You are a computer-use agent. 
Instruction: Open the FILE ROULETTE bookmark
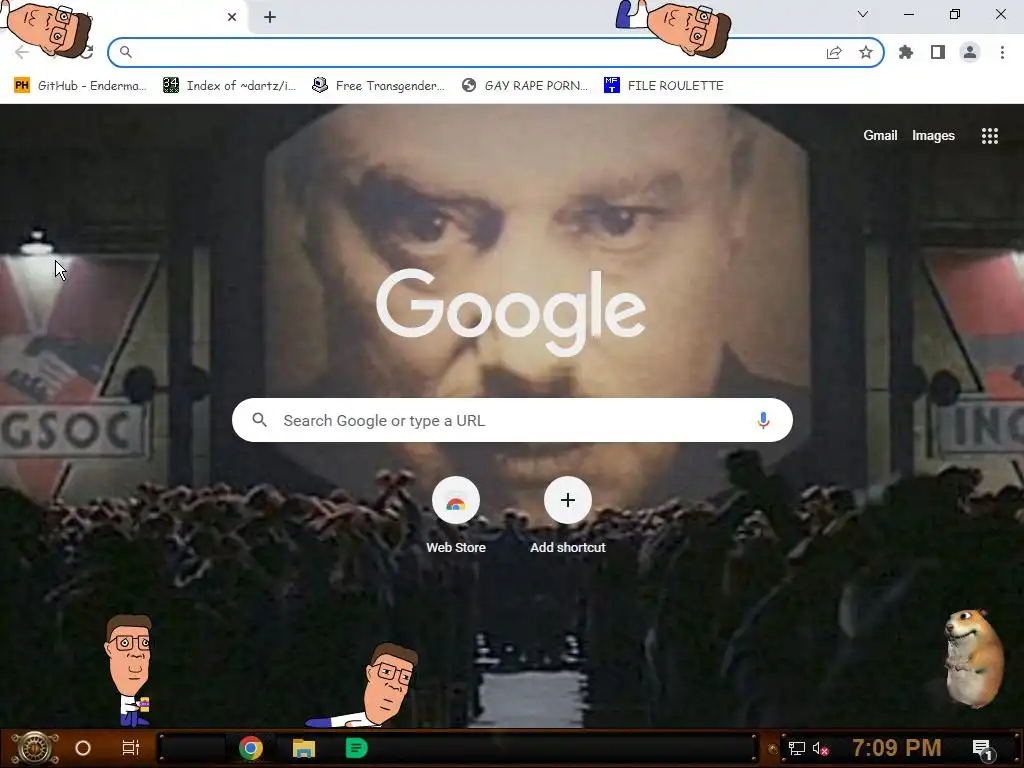point(664,86)
